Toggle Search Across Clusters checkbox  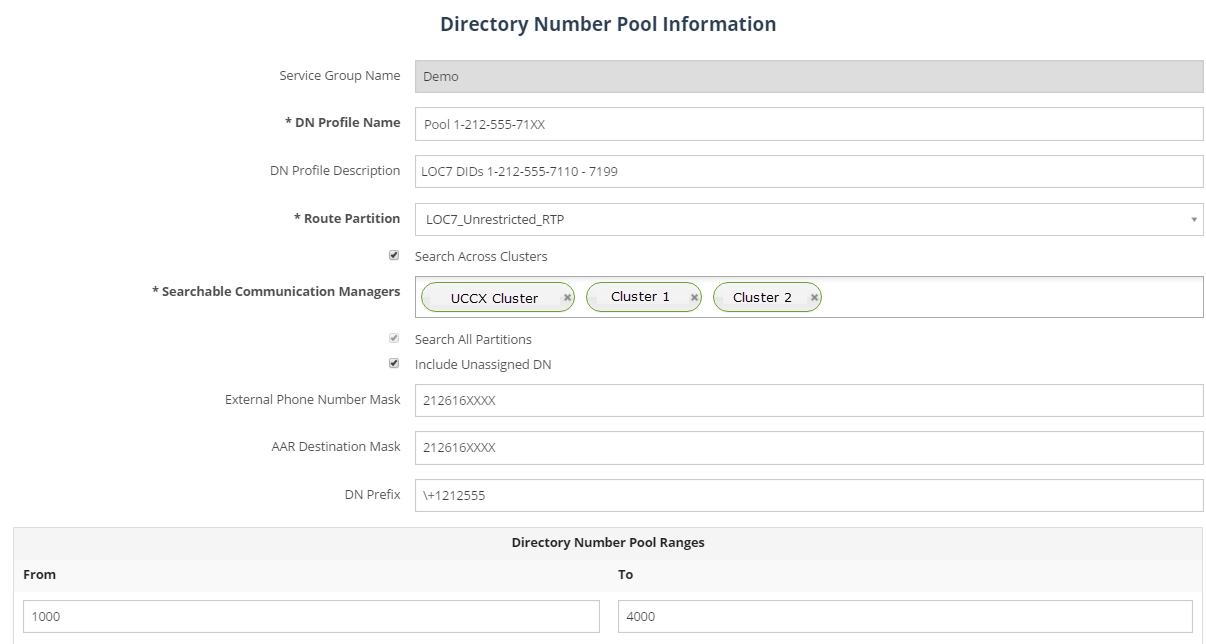point(394,256)
